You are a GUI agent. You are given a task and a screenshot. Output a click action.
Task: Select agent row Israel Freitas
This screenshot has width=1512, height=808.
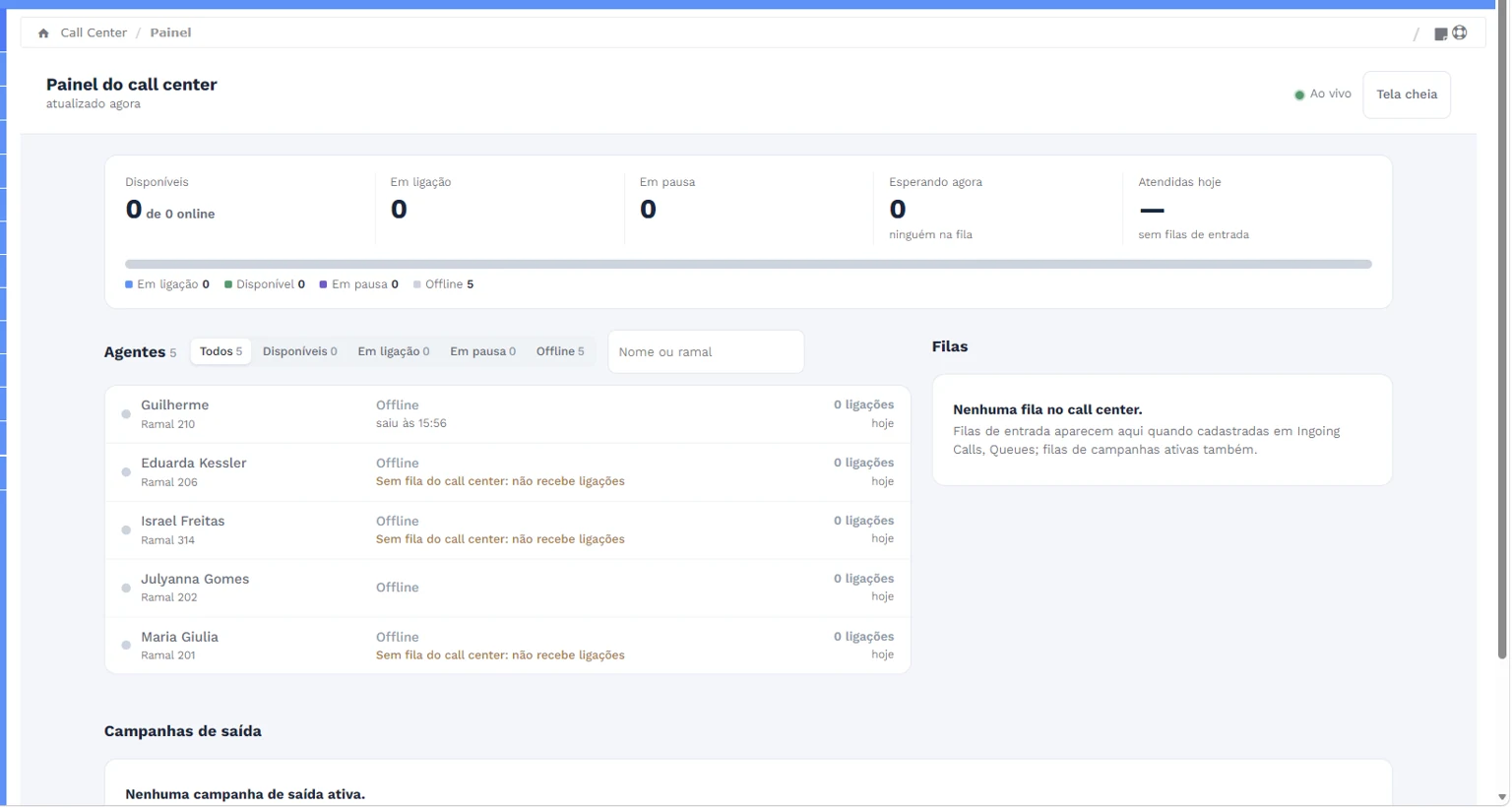tap(508, 530)
